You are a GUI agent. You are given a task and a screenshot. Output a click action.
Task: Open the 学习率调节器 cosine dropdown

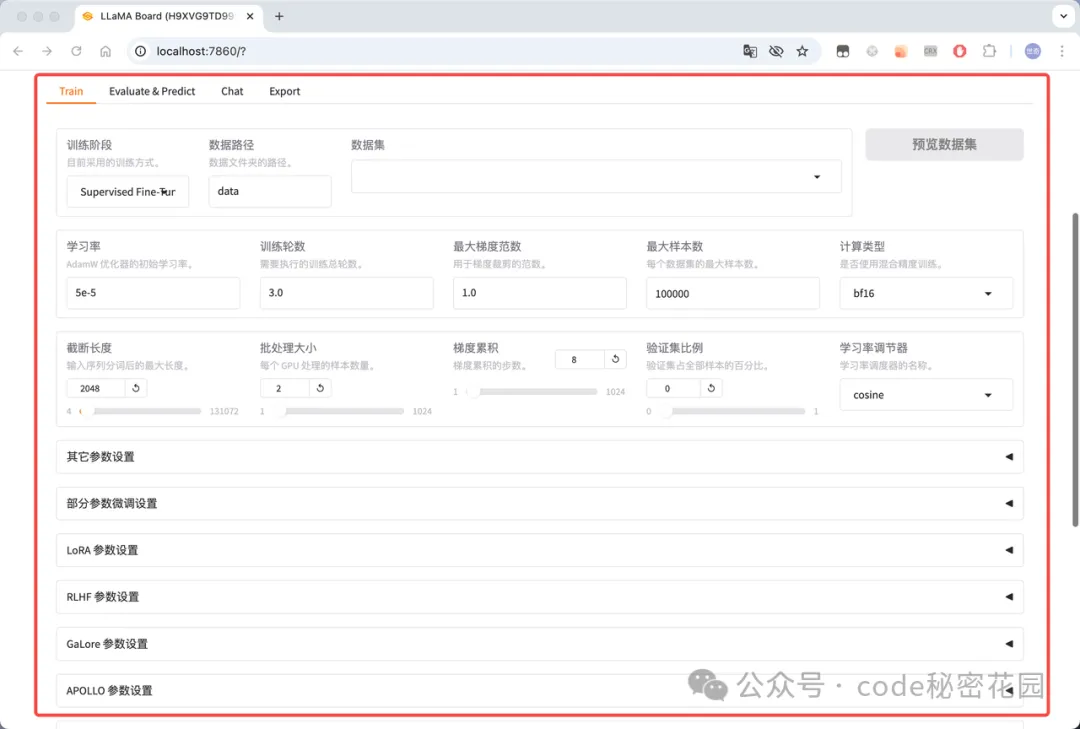(x=926, y=395)
